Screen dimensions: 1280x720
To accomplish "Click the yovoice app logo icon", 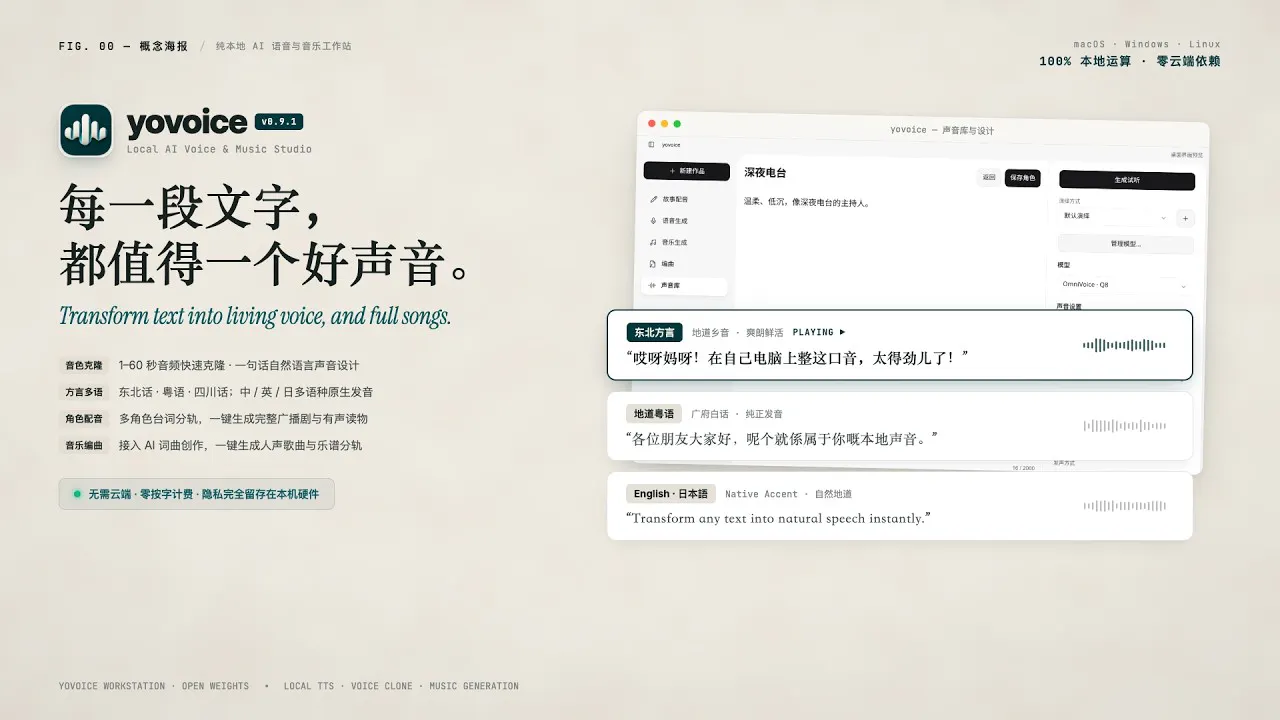I will 86,130.
